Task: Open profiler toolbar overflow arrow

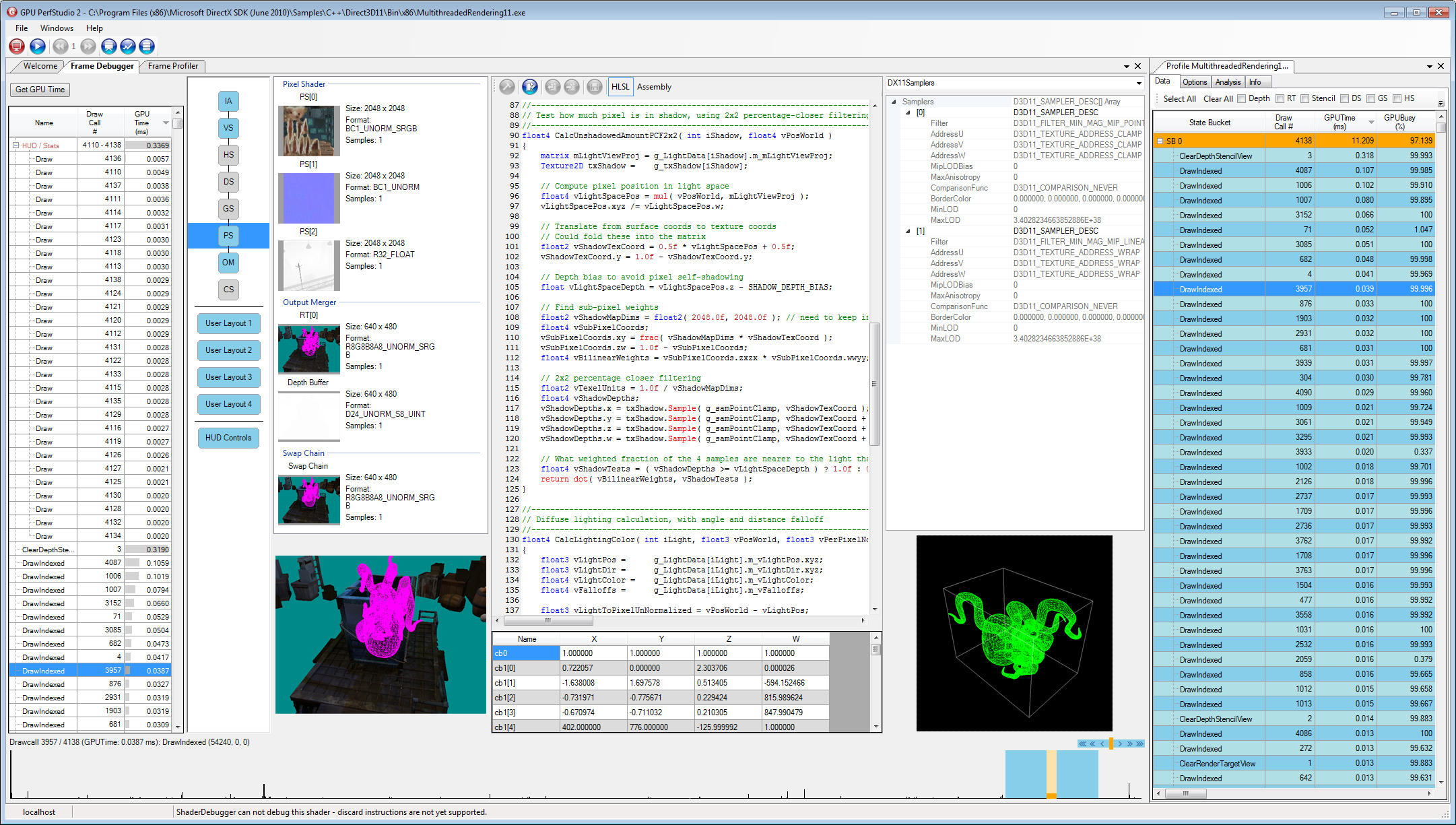Action: pos(1441,103)
